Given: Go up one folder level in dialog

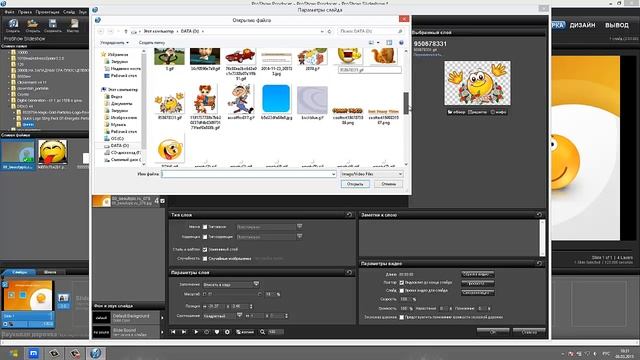Looking at the screenshot, I should (126, 31).
